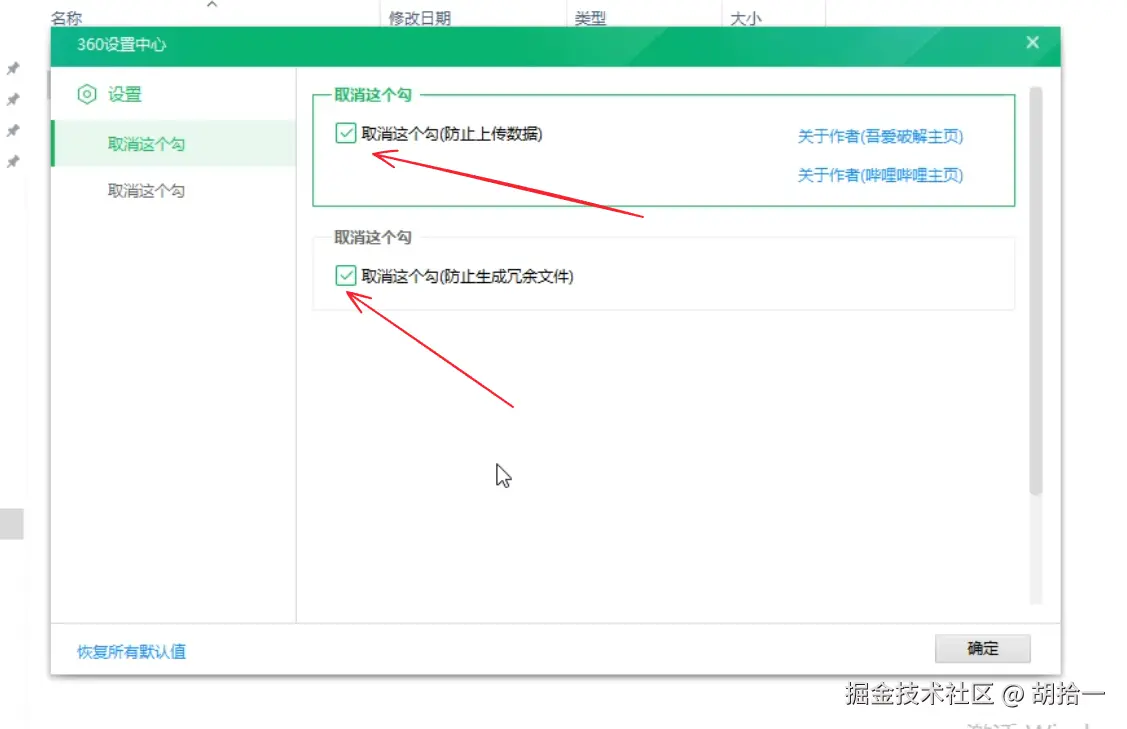Uncheck the 防止生成冗余文件 checkbox
This screenshot has width=1127, height=729.
point(346,275)
